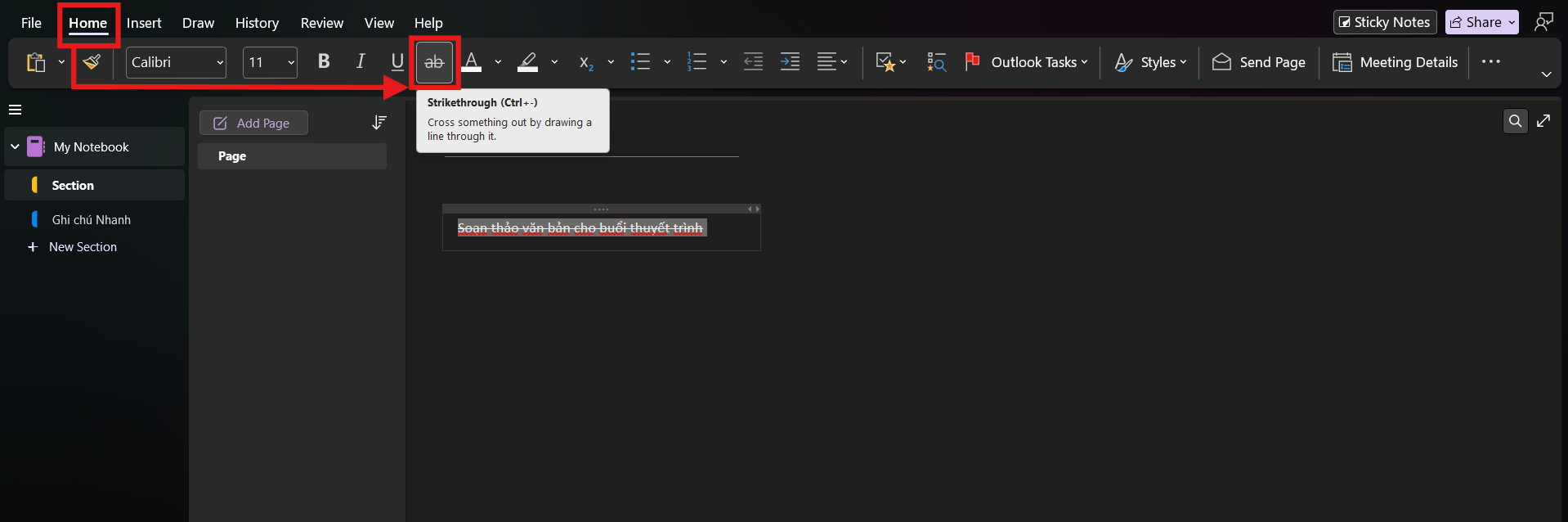Open the paragraph alignment menu
The height and width of the screenshot is (522, 1568).
832,61
